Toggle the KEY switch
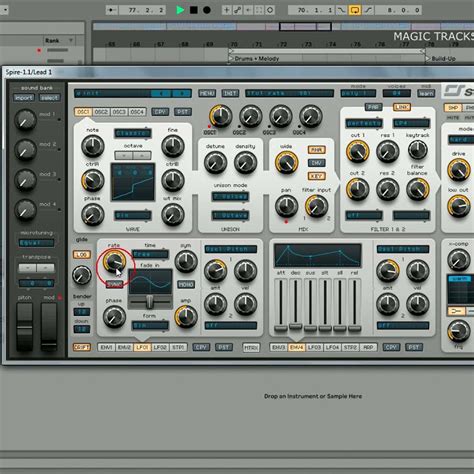This screenshot has width=474, height=474. click(x=316, y=176)
